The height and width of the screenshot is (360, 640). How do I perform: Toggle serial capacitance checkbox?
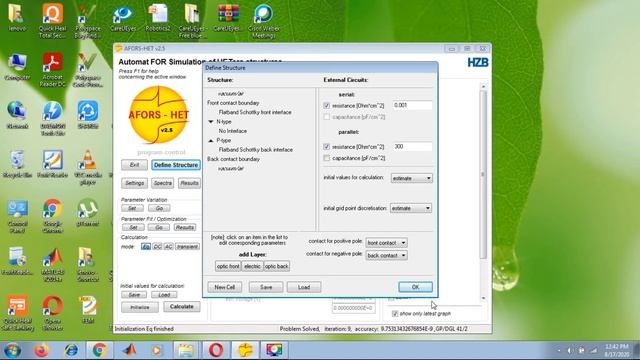(327, 117)
